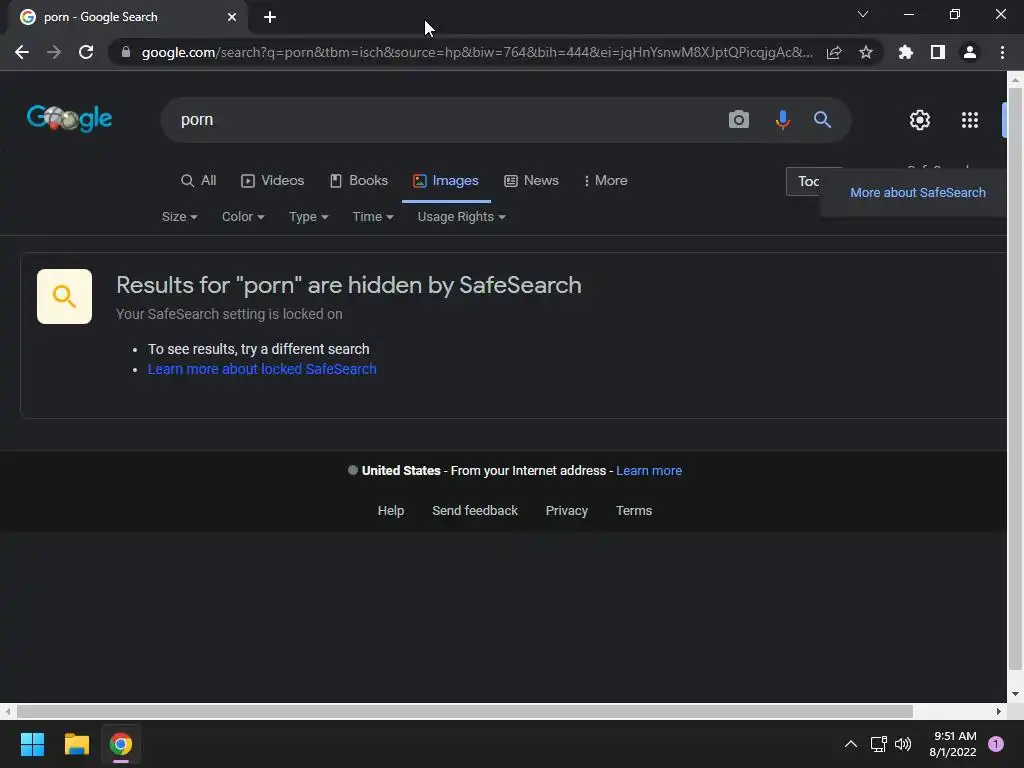Screen dimensions: 1024x768
Task: Click the 'Results for "porn" are hidden' heading
Action: click(349, 285)
